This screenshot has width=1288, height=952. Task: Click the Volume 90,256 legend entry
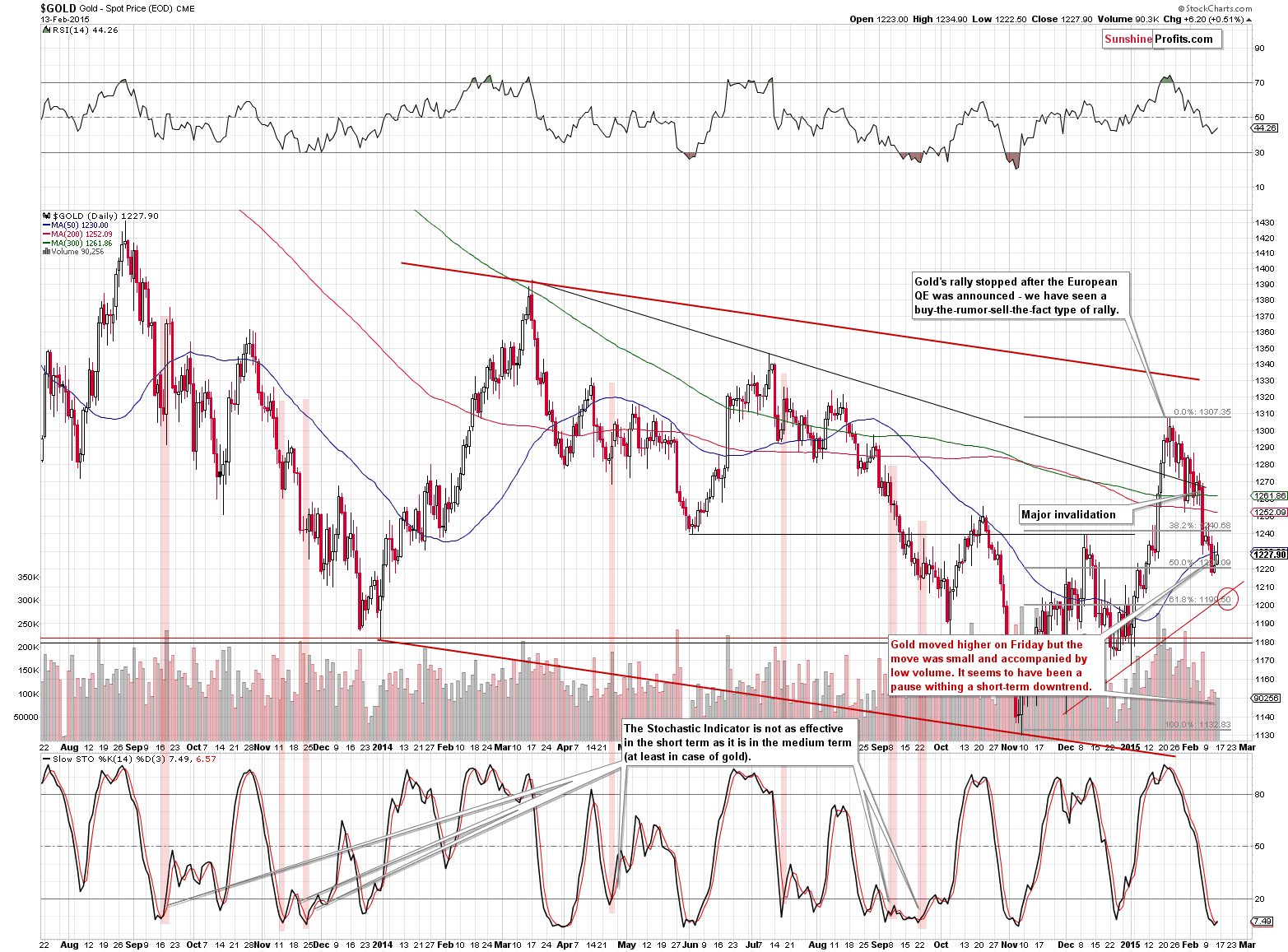coord(73,251)
